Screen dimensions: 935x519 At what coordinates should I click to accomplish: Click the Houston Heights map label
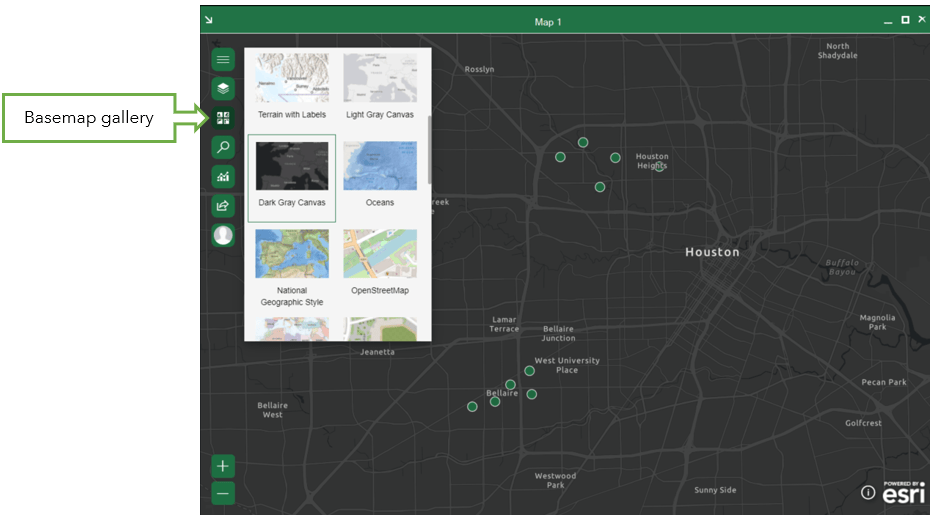coord(652,161)
